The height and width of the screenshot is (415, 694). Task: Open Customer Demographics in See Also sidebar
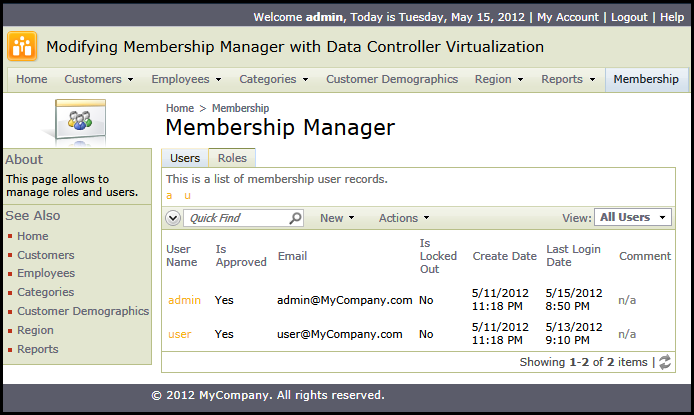coord(83,311)
